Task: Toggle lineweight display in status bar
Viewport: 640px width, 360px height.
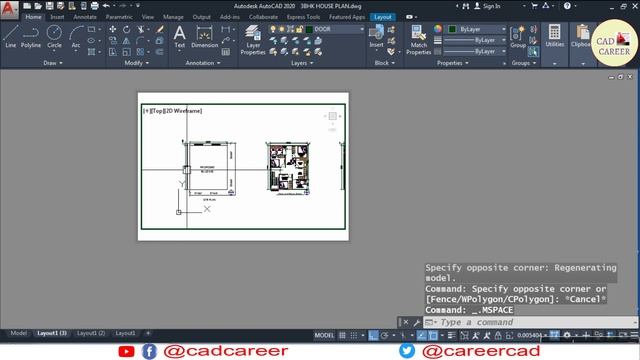Action: click(451, 335)
